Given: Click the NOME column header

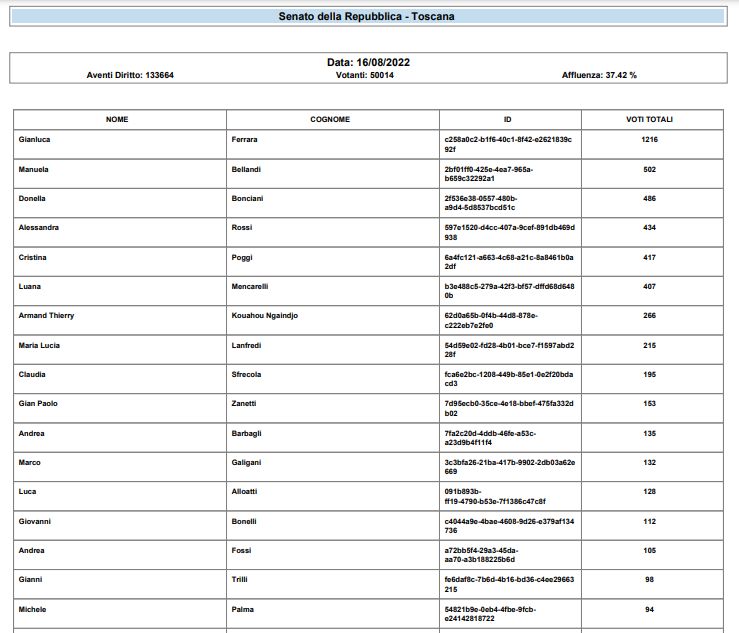Looking at the screenshot, I should tap(118, 119).
